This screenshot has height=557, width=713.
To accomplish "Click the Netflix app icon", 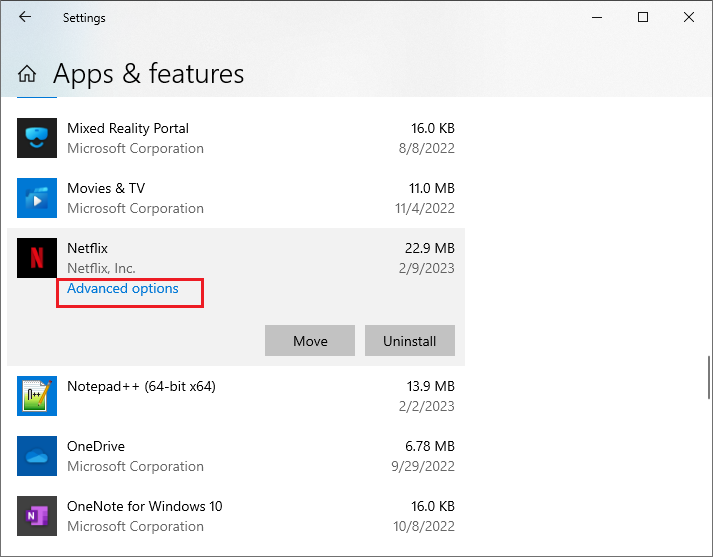I will click(37, 258).
